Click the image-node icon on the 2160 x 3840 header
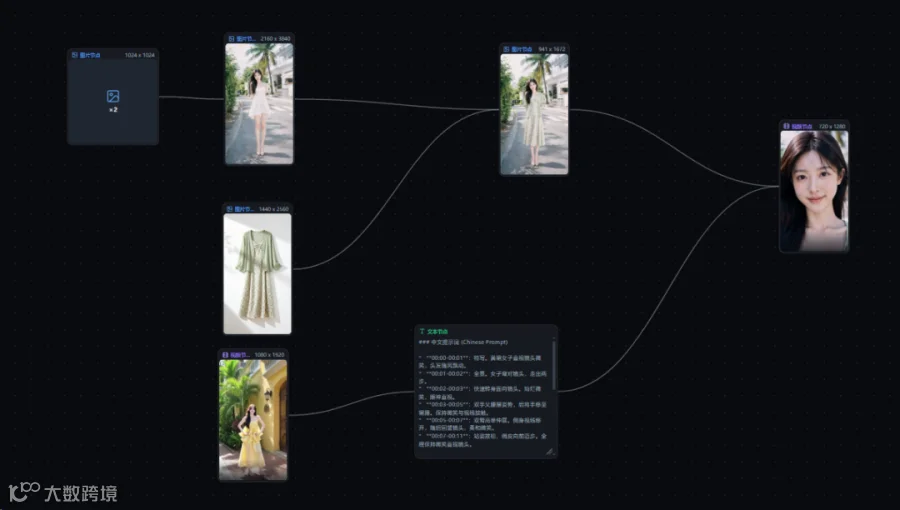 (231, 38)
